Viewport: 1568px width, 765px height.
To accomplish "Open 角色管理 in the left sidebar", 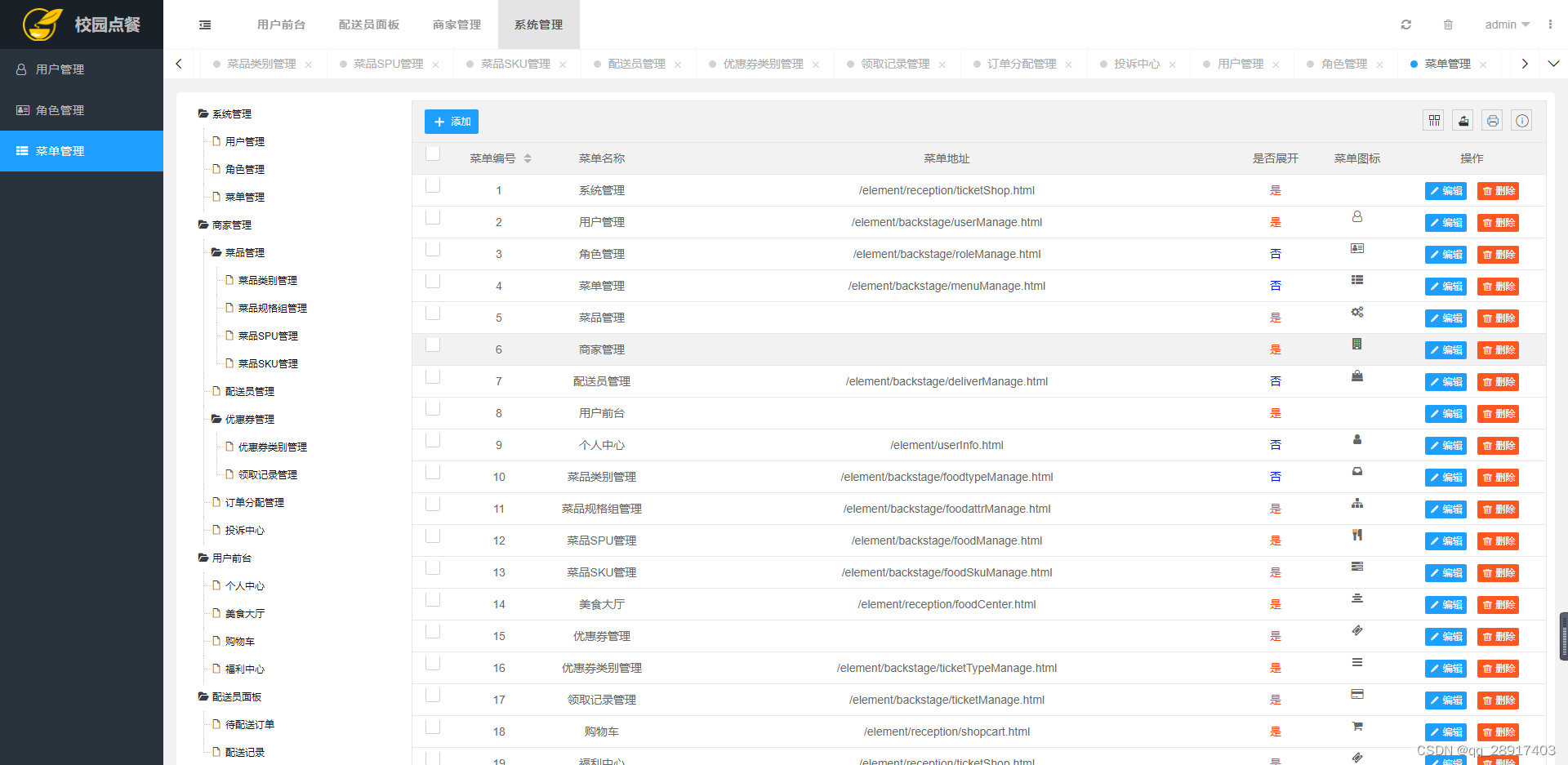I will click(82, 110).
